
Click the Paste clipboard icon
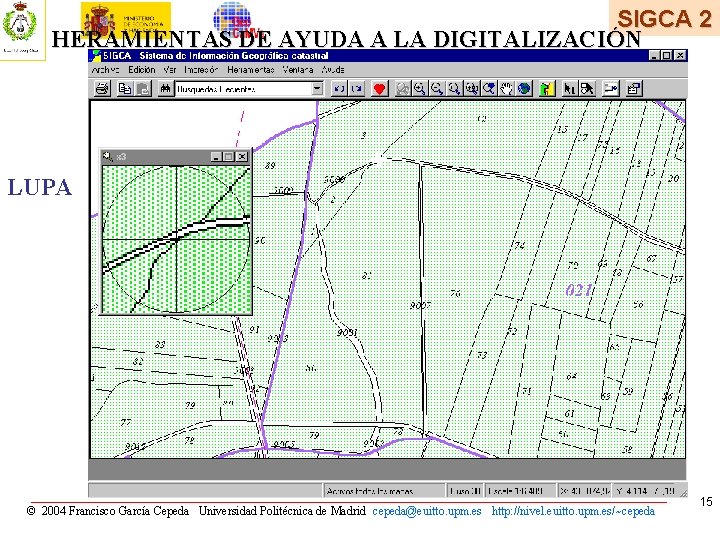[143, 88]
